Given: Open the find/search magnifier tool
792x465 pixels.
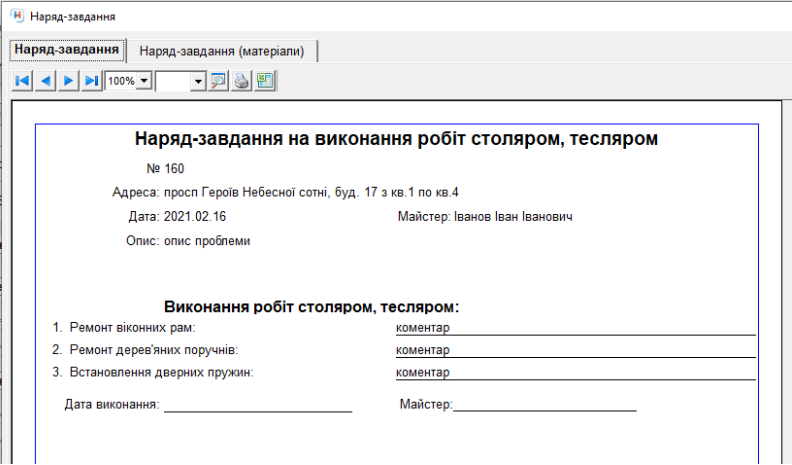Looking at the screenshot, I should 219,81.
